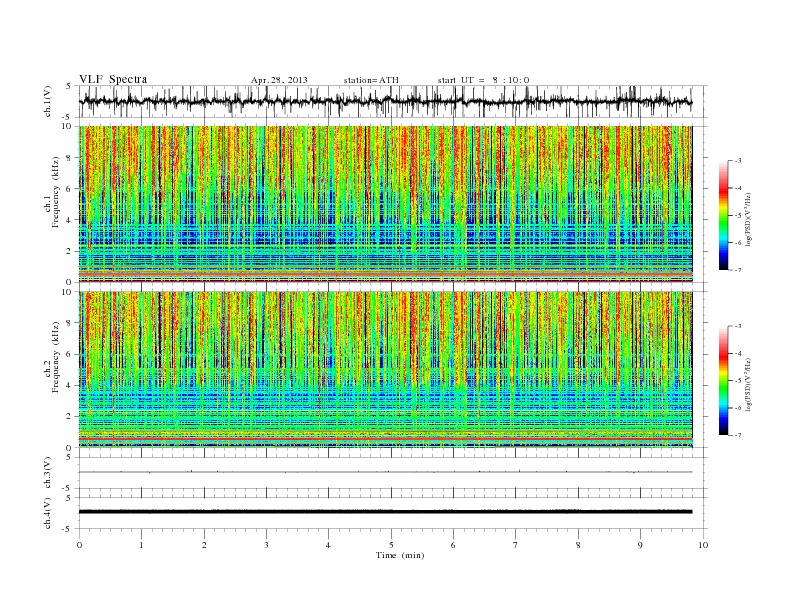Click the "station=ATH" header text
This screenshot has width=792, height=612.
(x=371, y=80)
